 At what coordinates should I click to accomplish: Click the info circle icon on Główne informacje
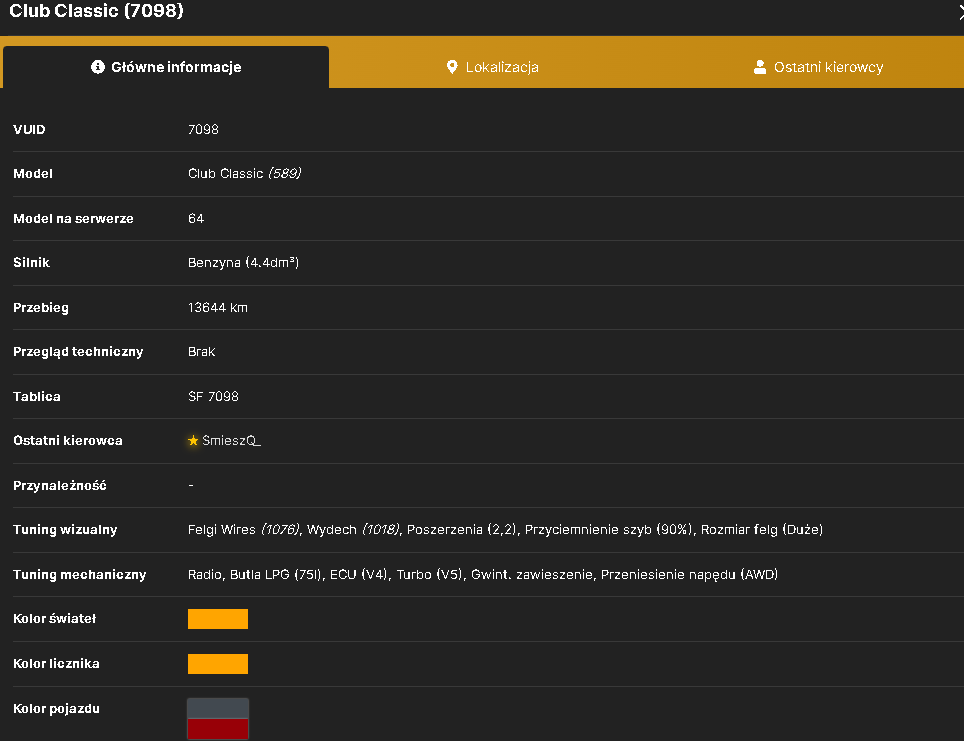(98, 67)
